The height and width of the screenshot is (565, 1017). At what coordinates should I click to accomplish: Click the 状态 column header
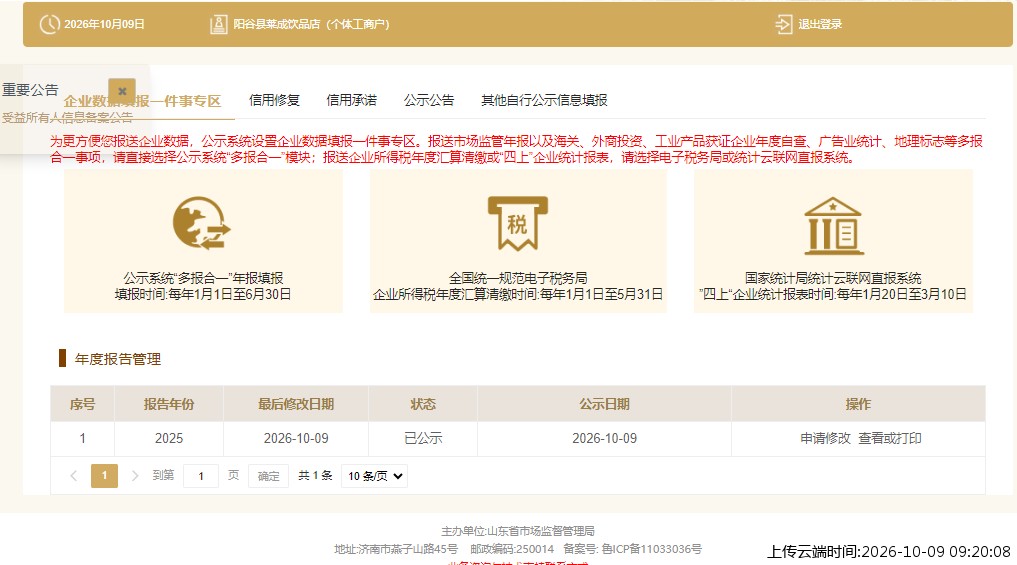click(423, 404)
